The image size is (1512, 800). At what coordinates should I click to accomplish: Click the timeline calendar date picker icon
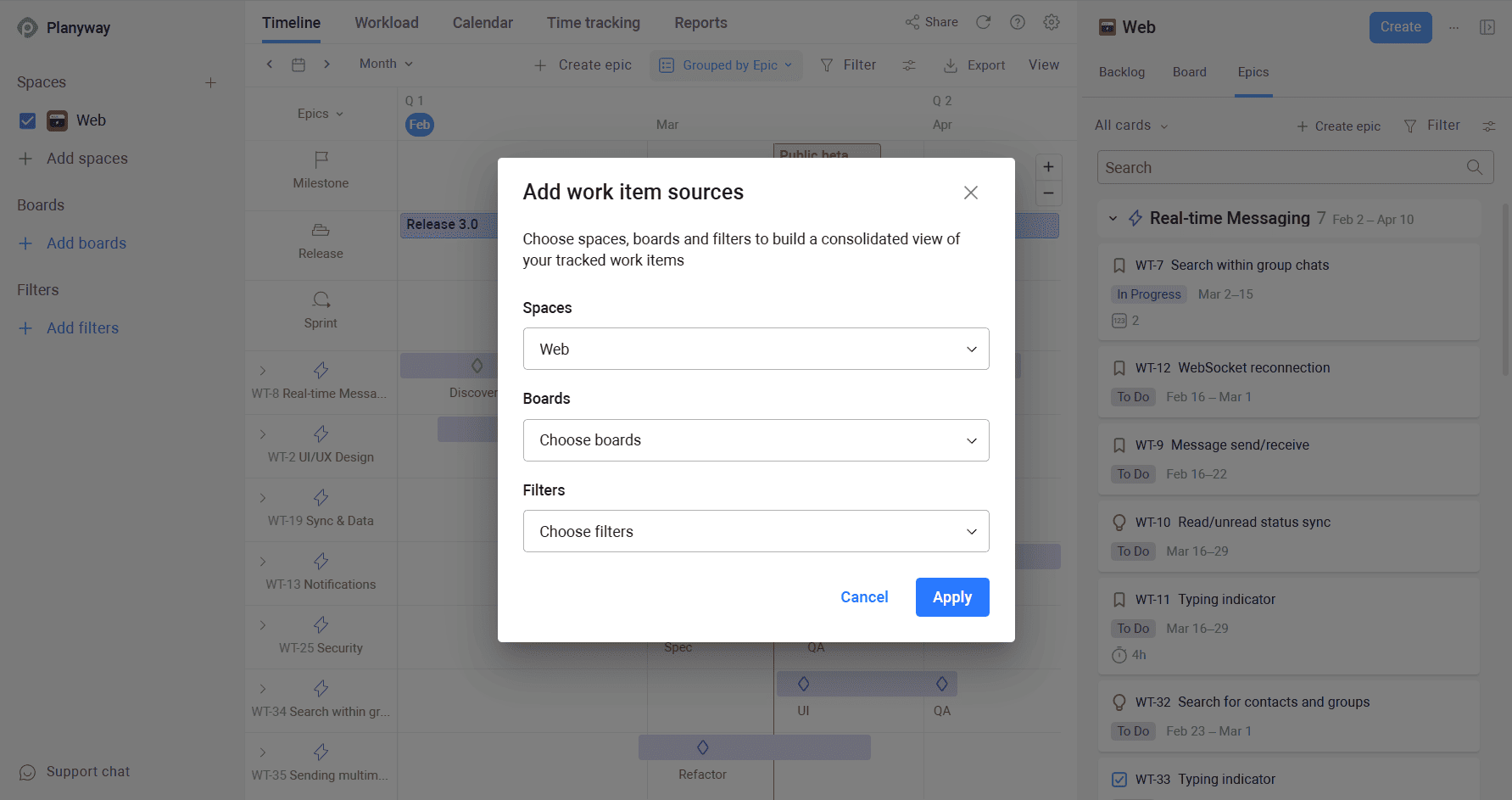click(x=298, y=64)
